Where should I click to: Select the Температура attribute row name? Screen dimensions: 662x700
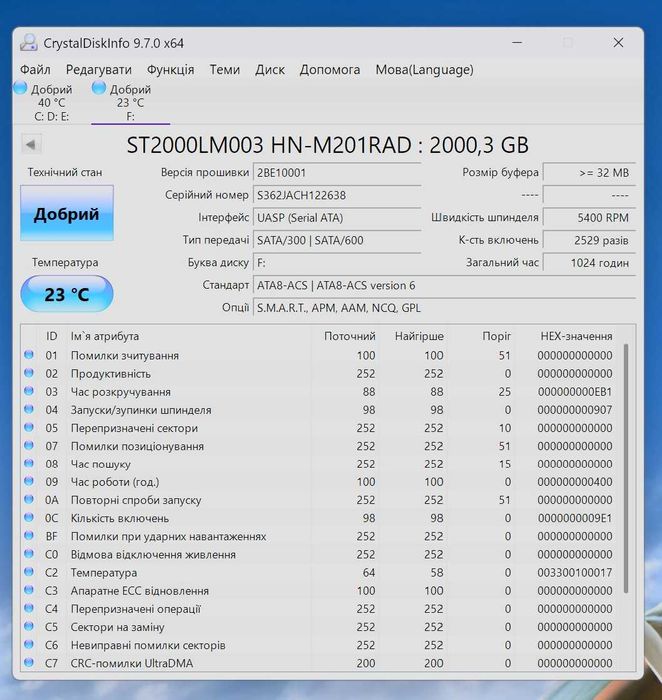pyautogui.click(x=104, y=573)
